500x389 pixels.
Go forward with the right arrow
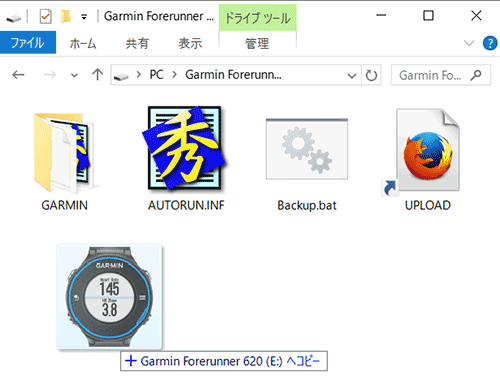50,75
